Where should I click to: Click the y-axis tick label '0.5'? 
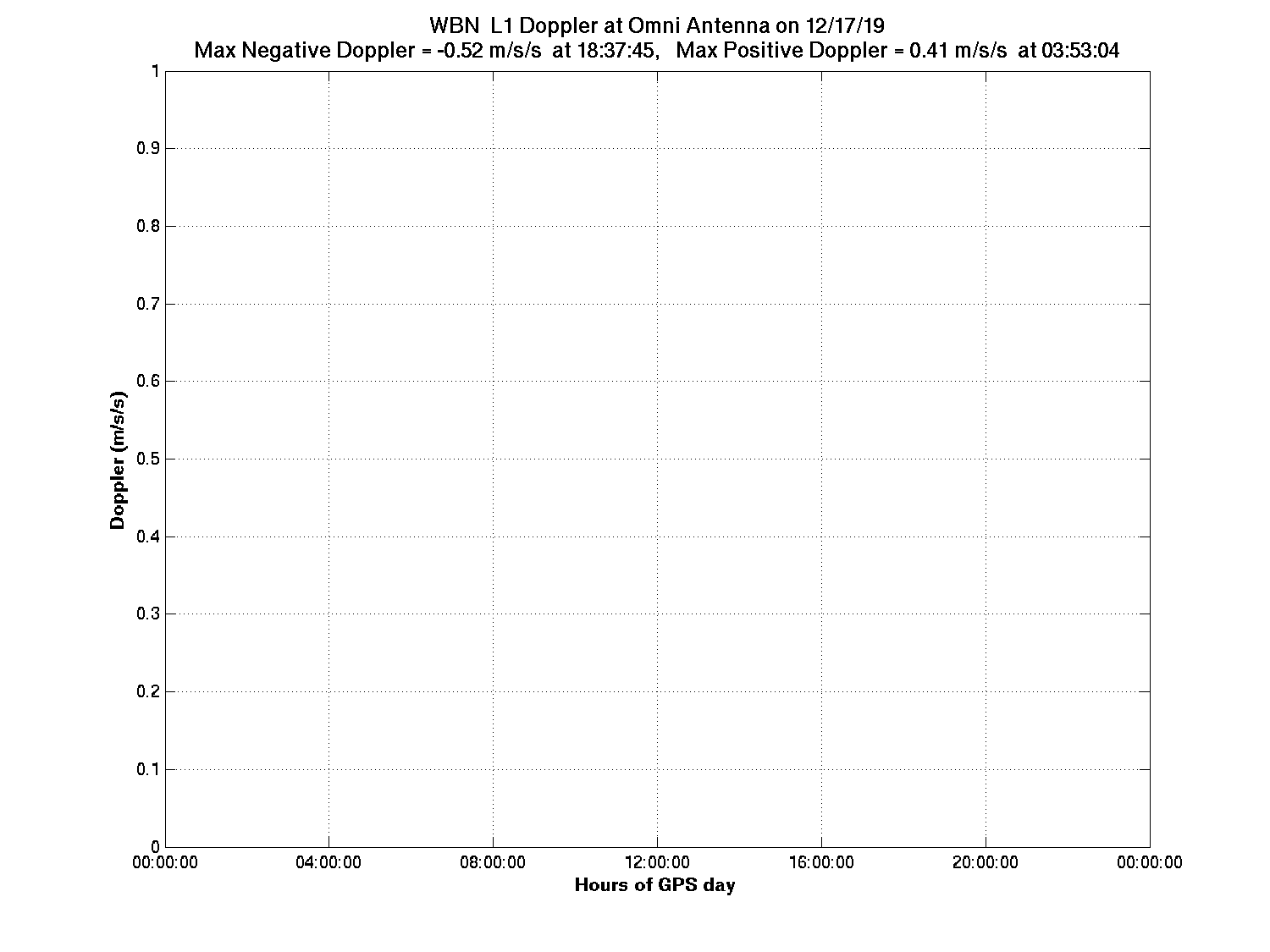(x=148, y=459)
